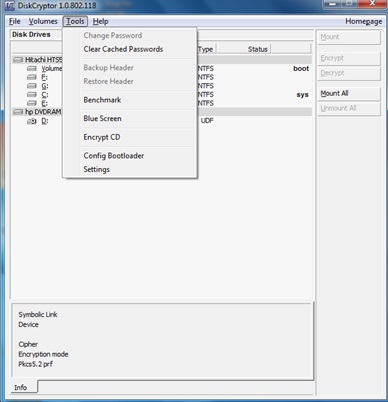Click the Unmount All button
Image resolution: width=388 pixels, height=402 pixels.
(x=348, y=108)
